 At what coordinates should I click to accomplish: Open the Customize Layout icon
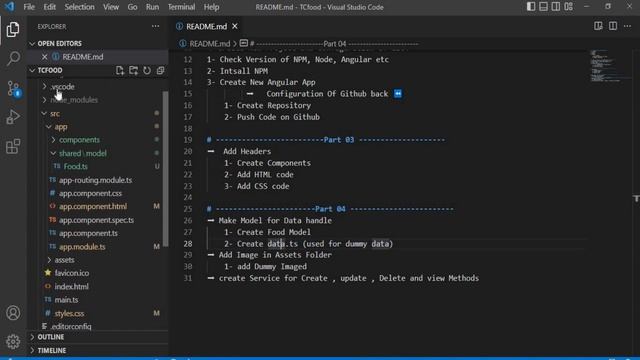point(569,7)
